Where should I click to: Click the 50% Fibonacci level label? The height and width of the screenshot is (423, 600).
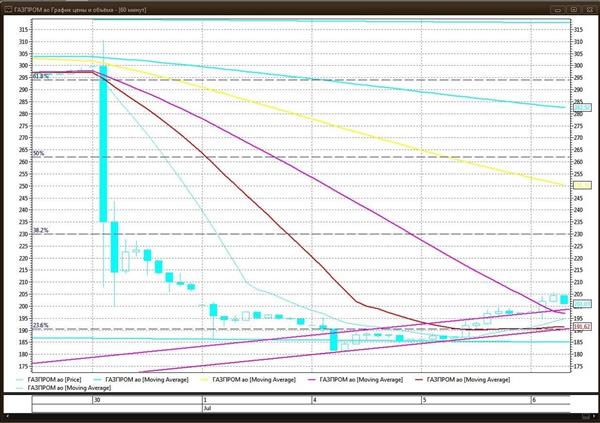click(39, 154)
